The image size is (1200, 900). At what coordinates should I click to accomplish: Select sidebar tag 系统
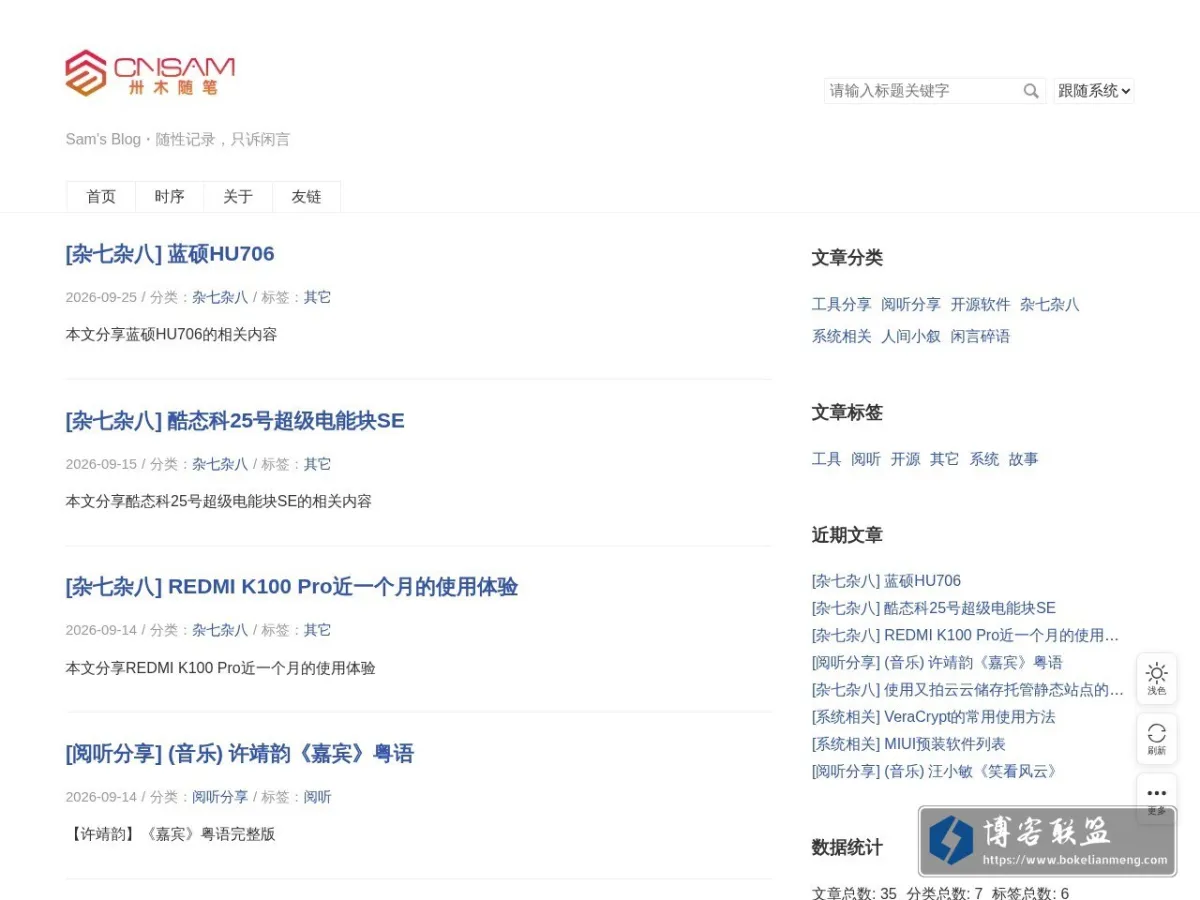coord(984,459)
